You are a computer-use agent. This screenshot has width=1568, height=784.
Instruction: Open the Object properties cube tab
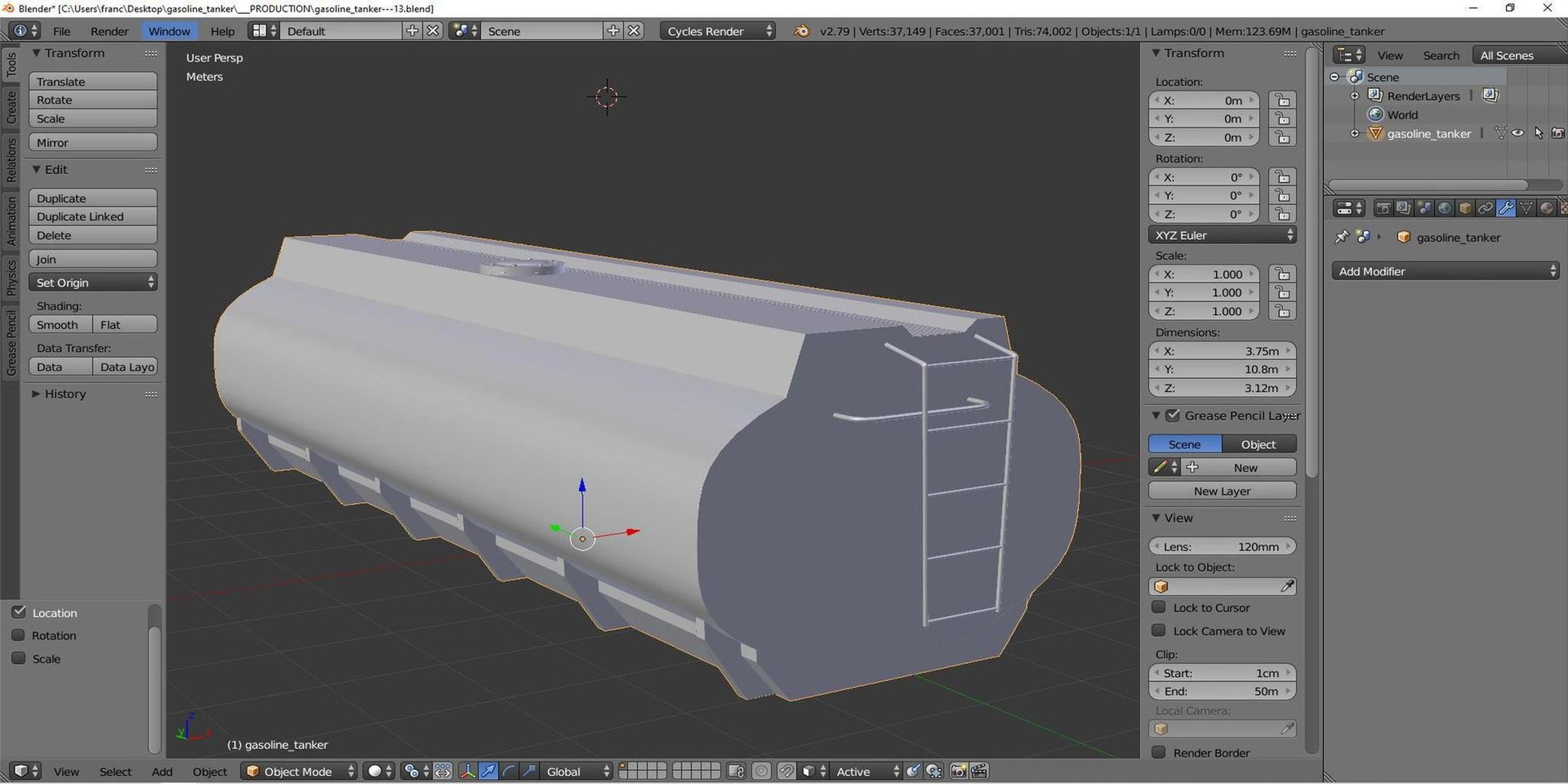(1465, 208)
